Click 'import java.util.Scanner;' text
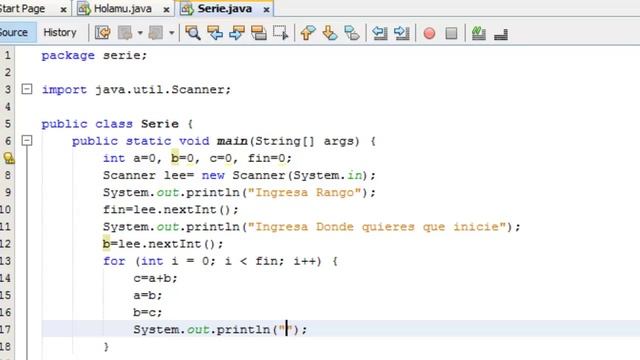 [136, 89]
